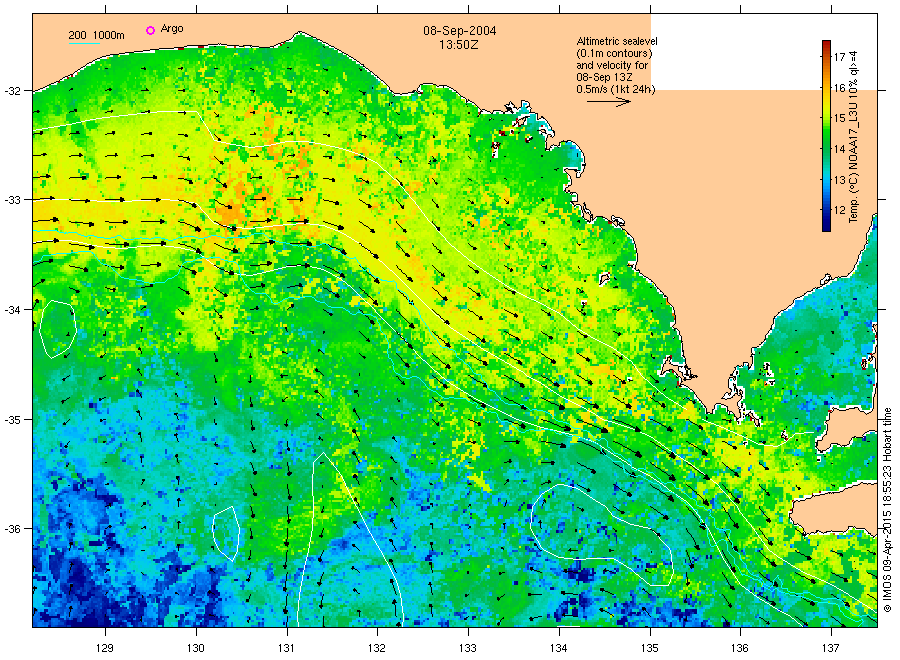The width and height of the screenshot is (900, 660).
Task: Click latitude axis label '-35'
Action: 12,420
